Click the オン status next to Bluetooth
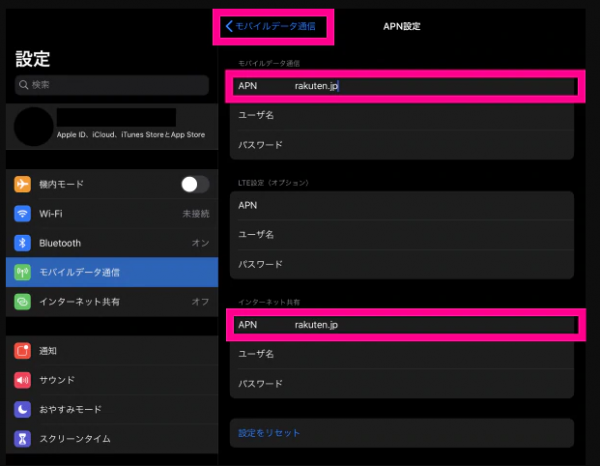 click(x=201, y=243)
